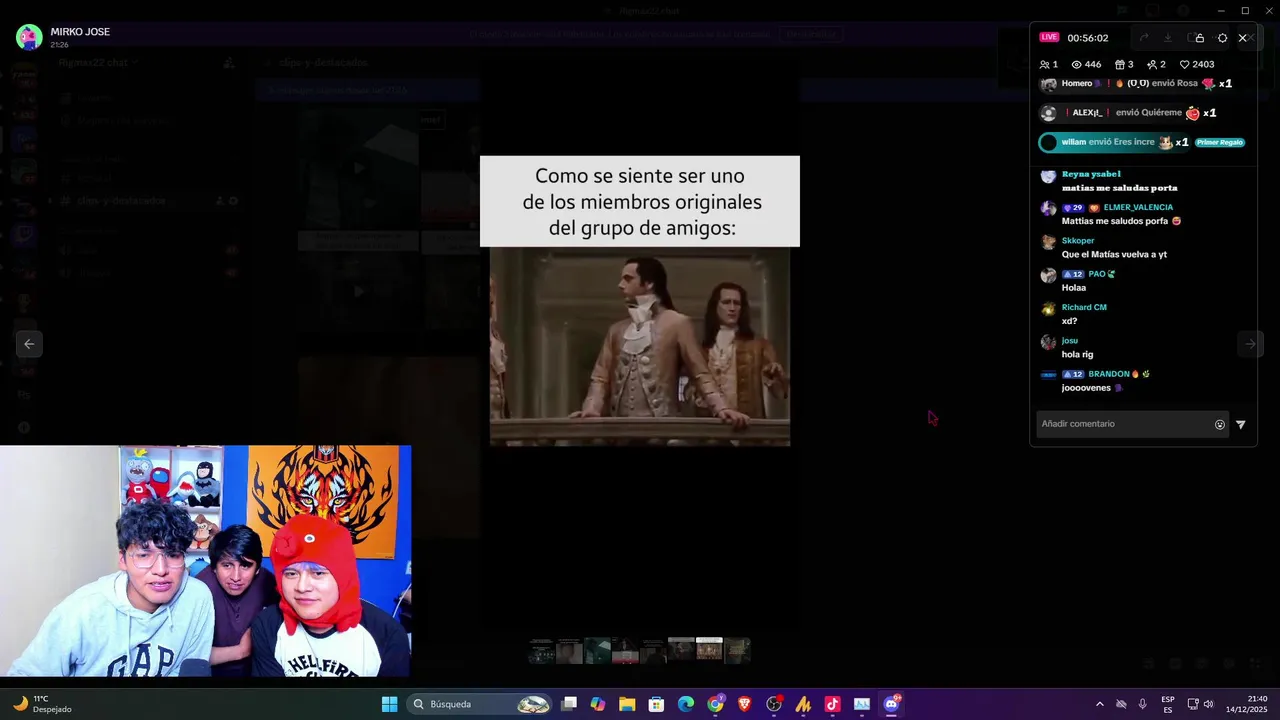This screenshot has height=720, width=1280.
Task: Open File Explorer from the taskbar
Action: (627, 704)
